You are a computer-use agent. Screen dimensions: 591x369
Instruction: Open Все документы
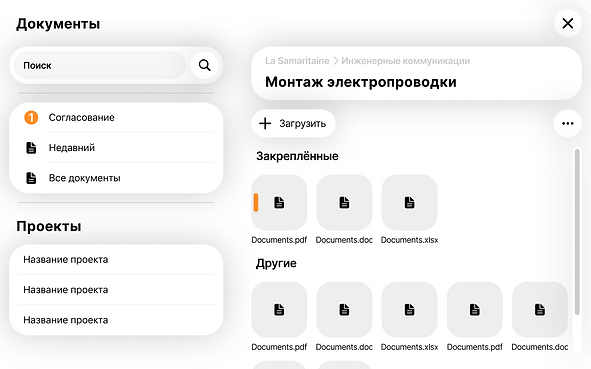click(x=116, y=178)
